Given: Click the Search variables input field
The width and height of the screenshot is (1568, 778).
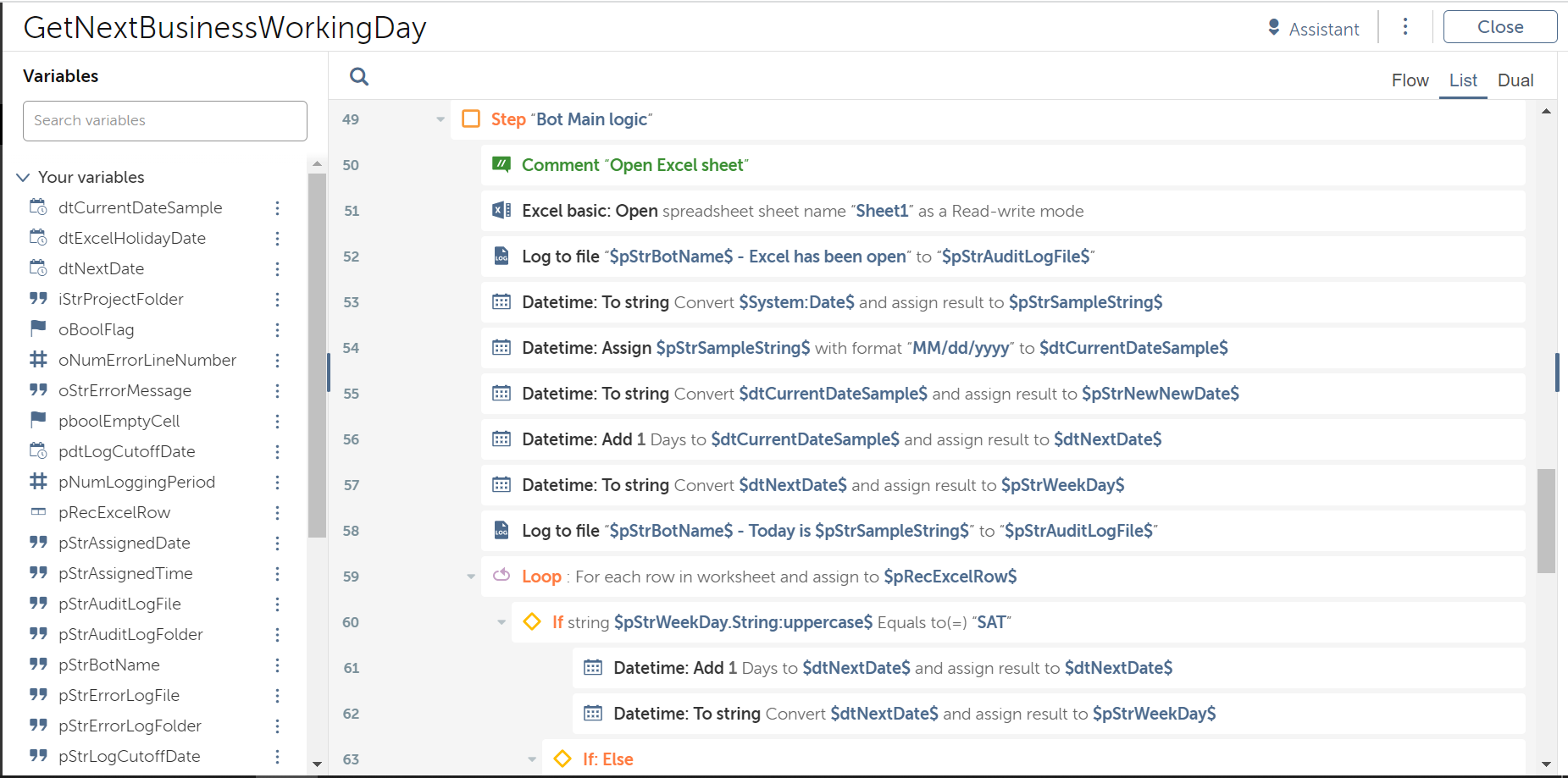Looking at the screenshot, I should point(165,121).
